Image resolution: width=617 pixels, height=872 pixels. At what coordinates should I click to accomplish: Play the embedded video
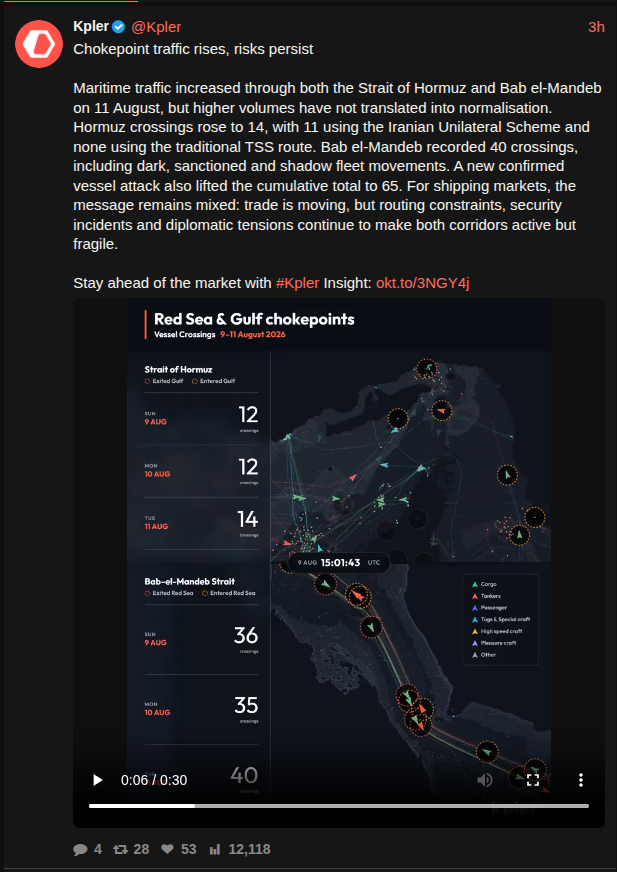(97, 780)
